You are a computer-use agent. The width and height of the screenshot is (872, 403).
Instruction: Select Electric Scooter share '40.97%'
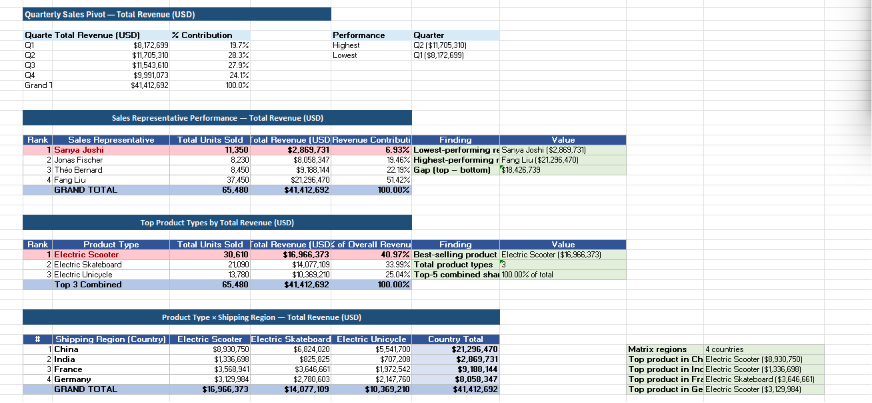(x=371, y=255)
